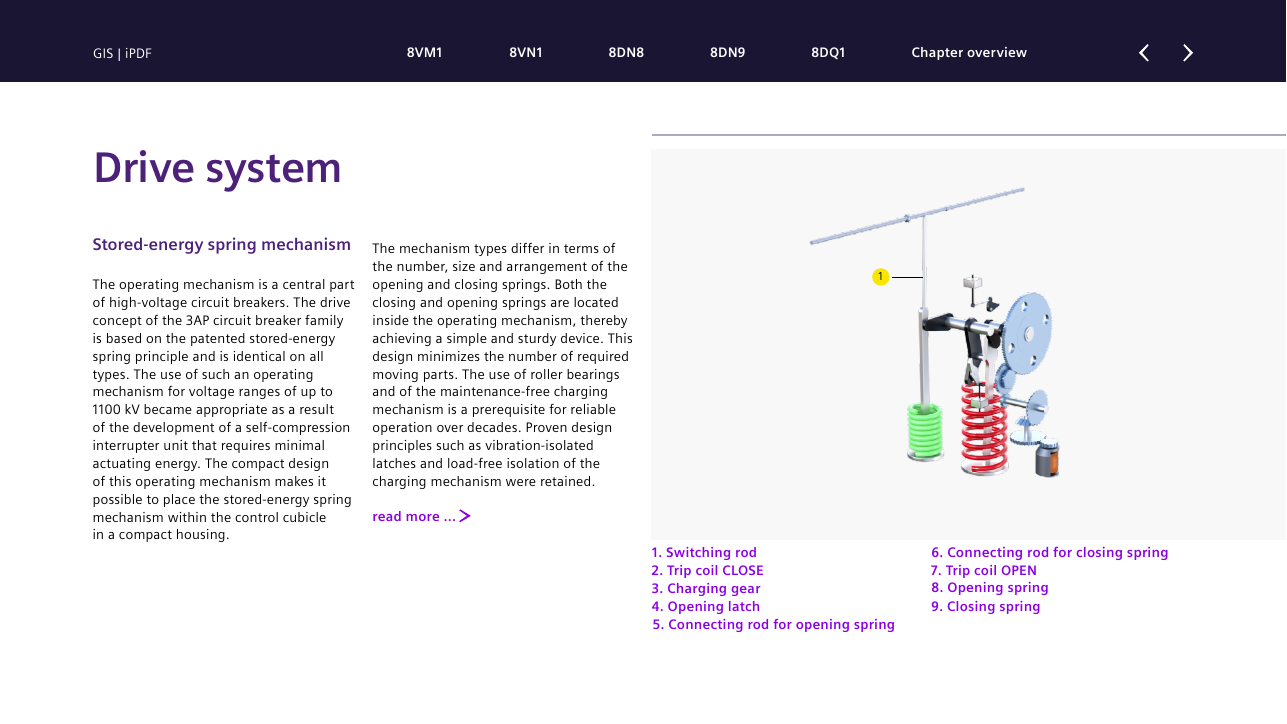Select legend item 7. Trip coil OPEN

point(984,570)
